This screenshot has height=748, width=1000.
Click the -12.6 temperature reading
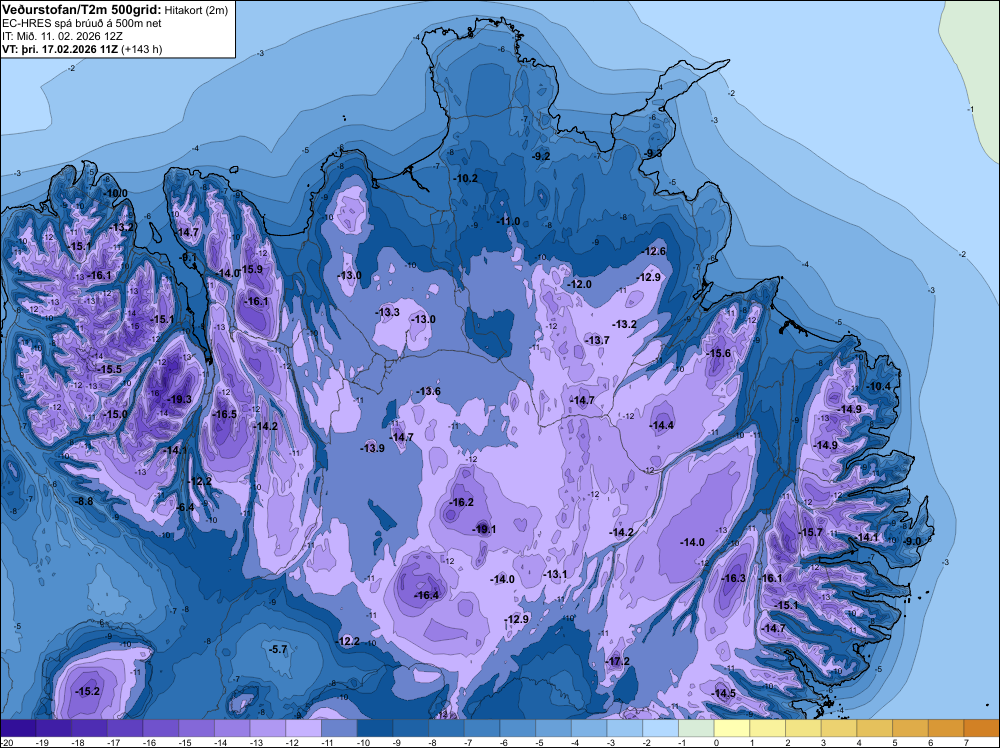654,251
